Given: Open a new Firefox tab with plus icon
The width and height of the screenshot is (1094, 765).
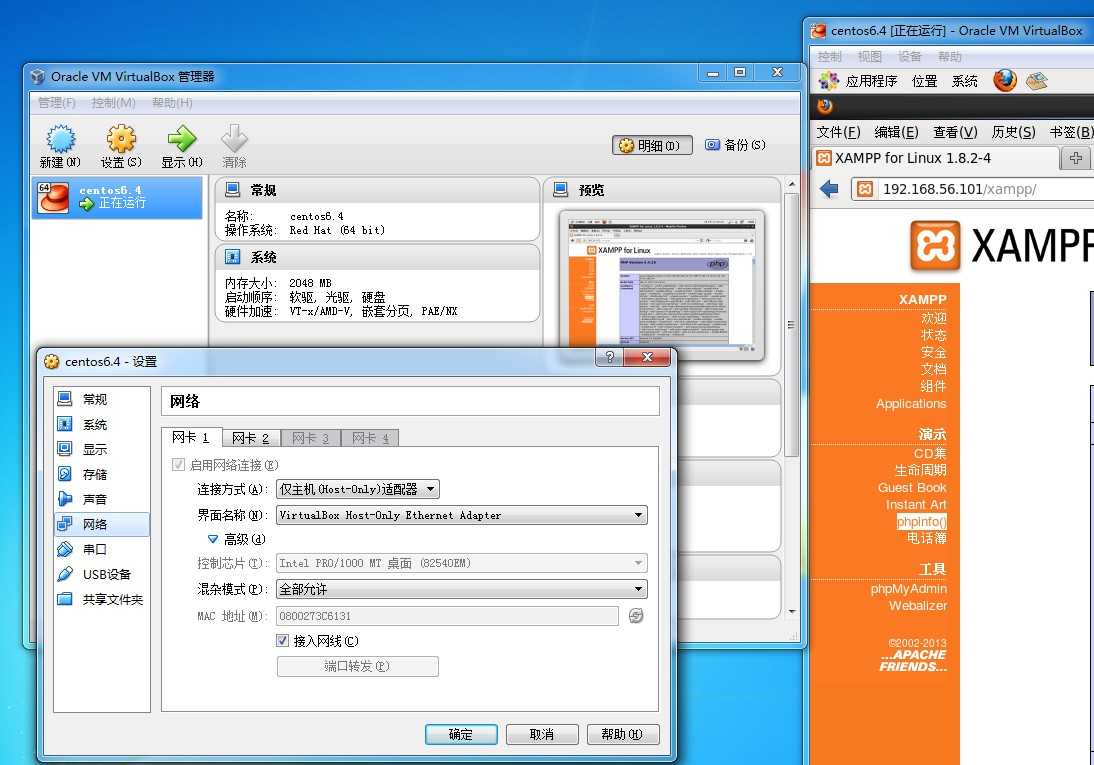Looking at the screenshot, I should pyautogui.click(x=1076, y=158).
